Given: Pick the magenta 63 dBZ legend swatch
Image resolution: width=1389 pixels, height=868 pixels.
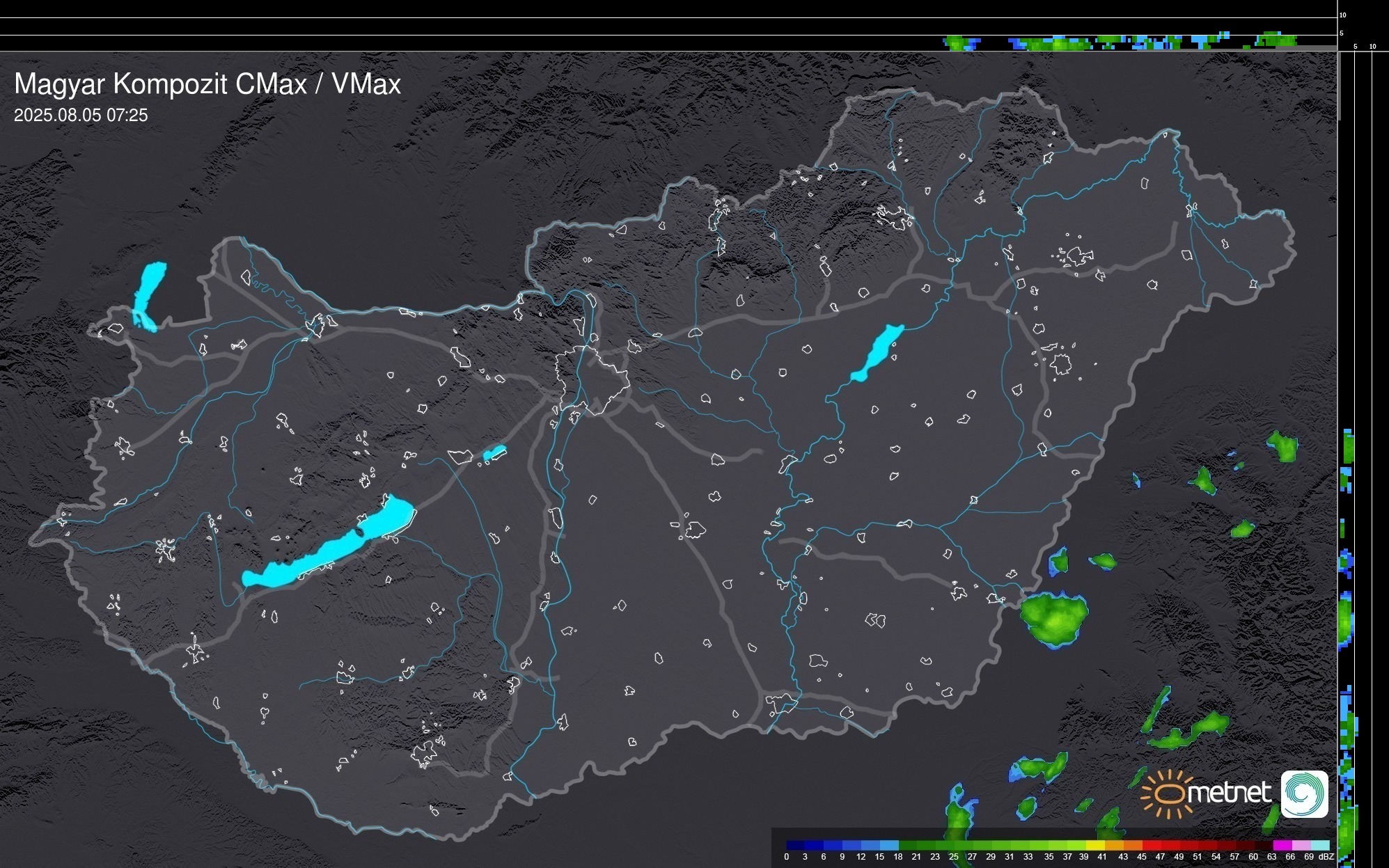Looking at the screenshot, I should [x=1282, y=845].
